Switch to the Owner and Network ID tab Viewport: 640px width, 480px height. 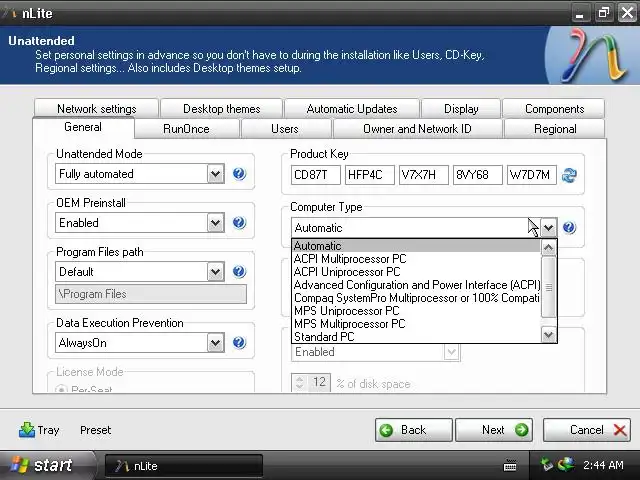click(417, 129)
